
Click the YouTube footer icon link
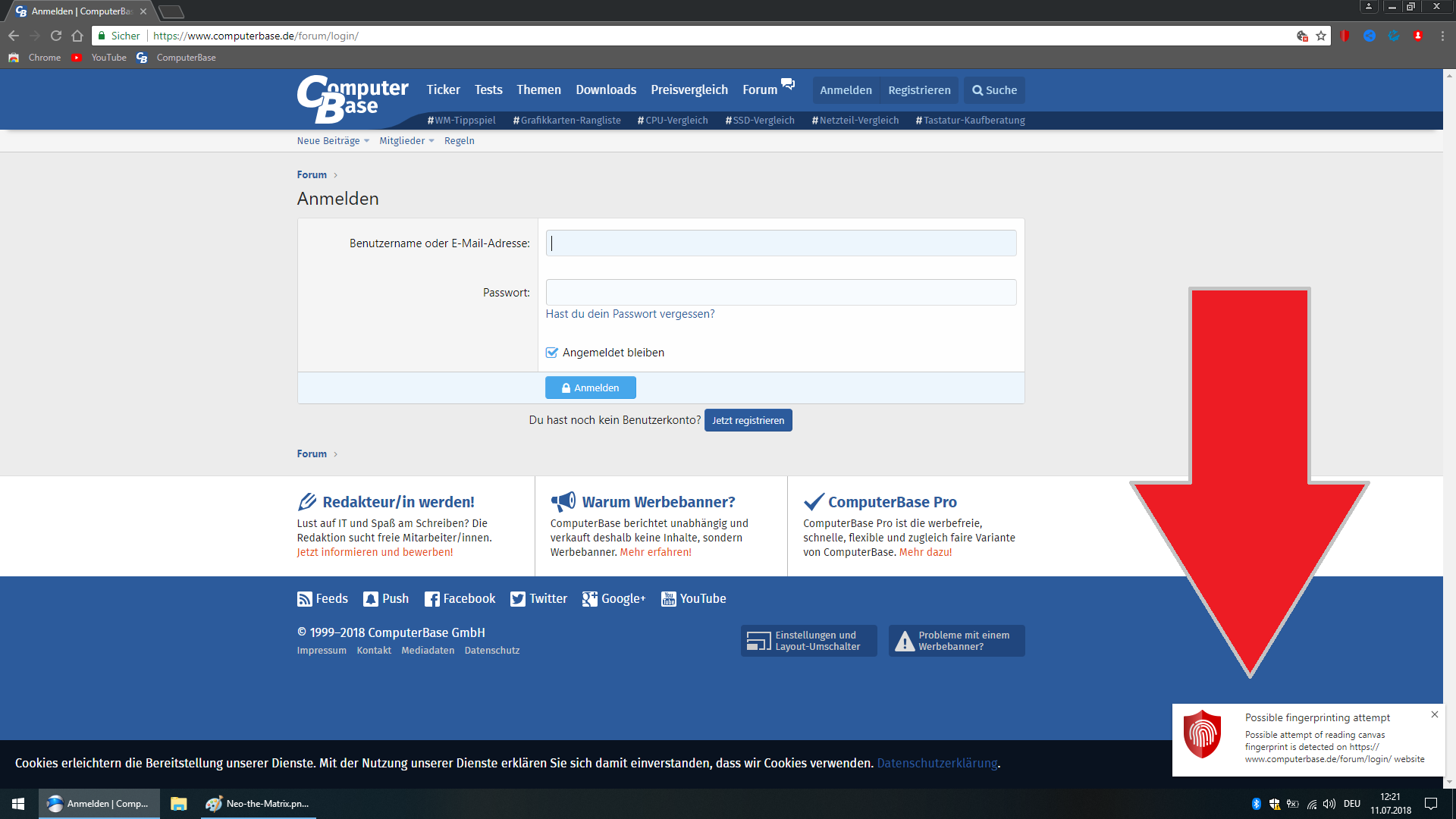click(668, 599)
